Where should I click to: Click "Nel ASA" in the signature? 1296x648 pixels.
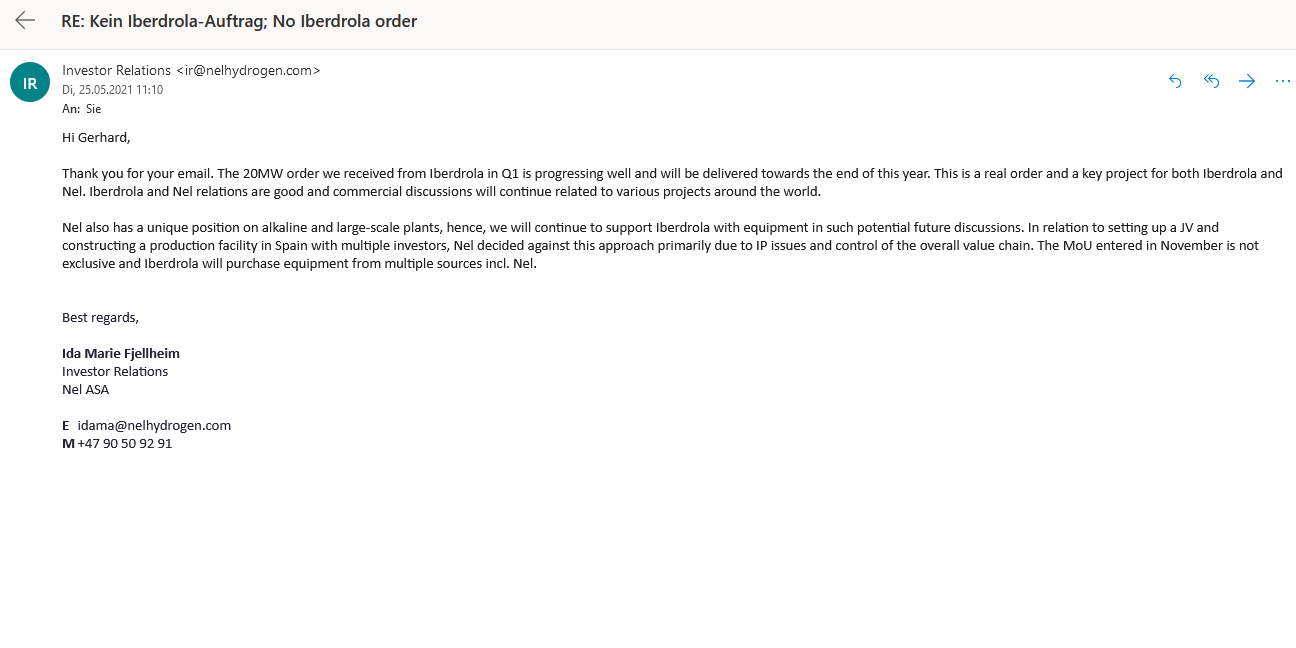(x=86, y=389)
